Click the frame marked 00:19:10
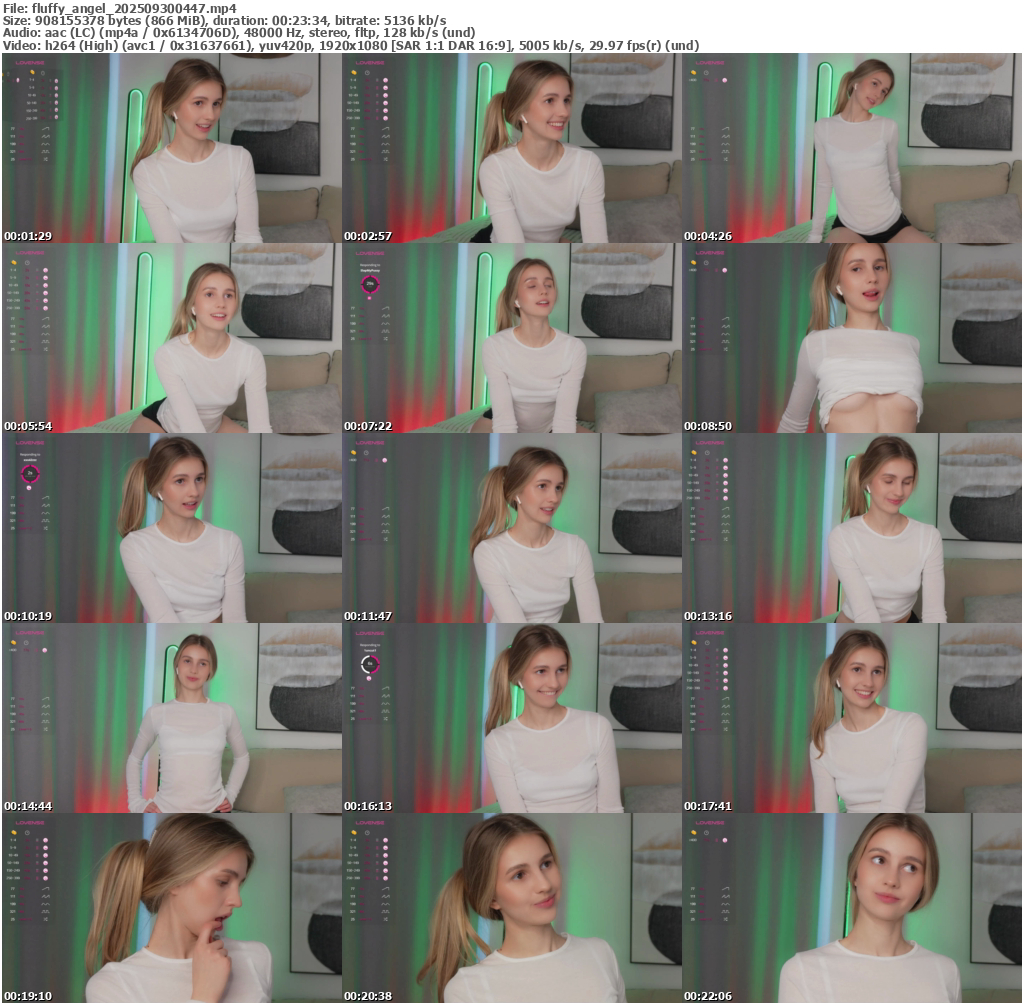This screenshot has height=1003, width=1024. [x=171, y=908]
